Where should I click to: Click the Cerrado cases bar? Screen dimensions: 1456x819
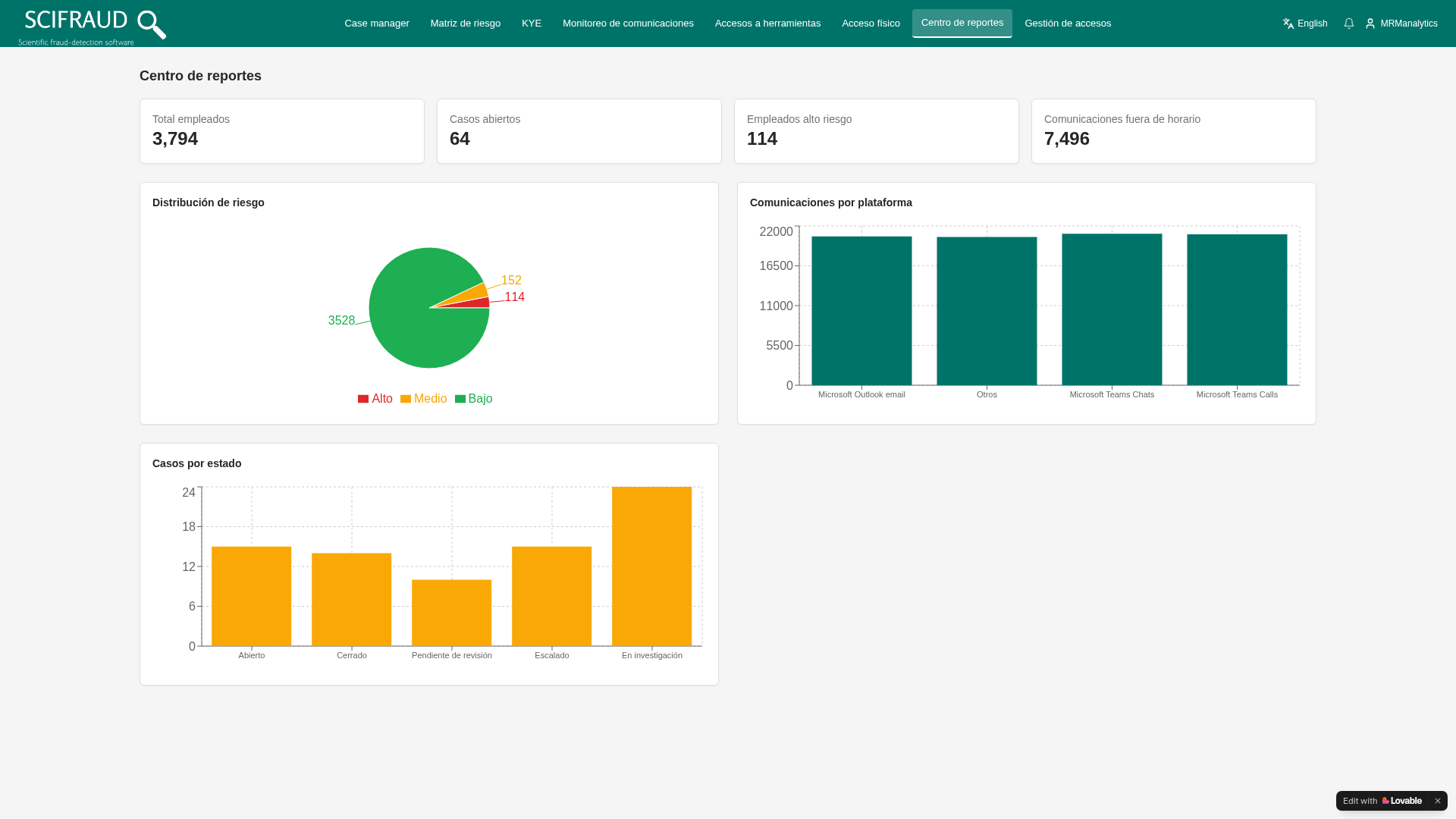click(351, 600)
